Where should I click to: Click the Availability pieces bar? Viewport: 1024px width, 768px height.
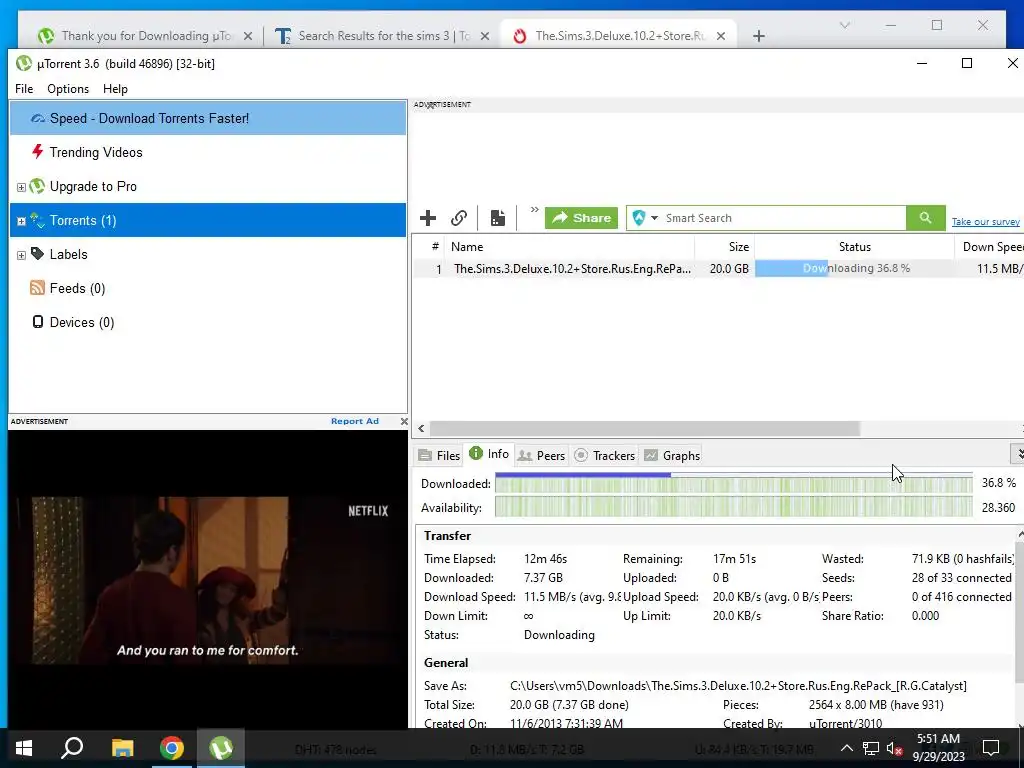pos(733,507)
